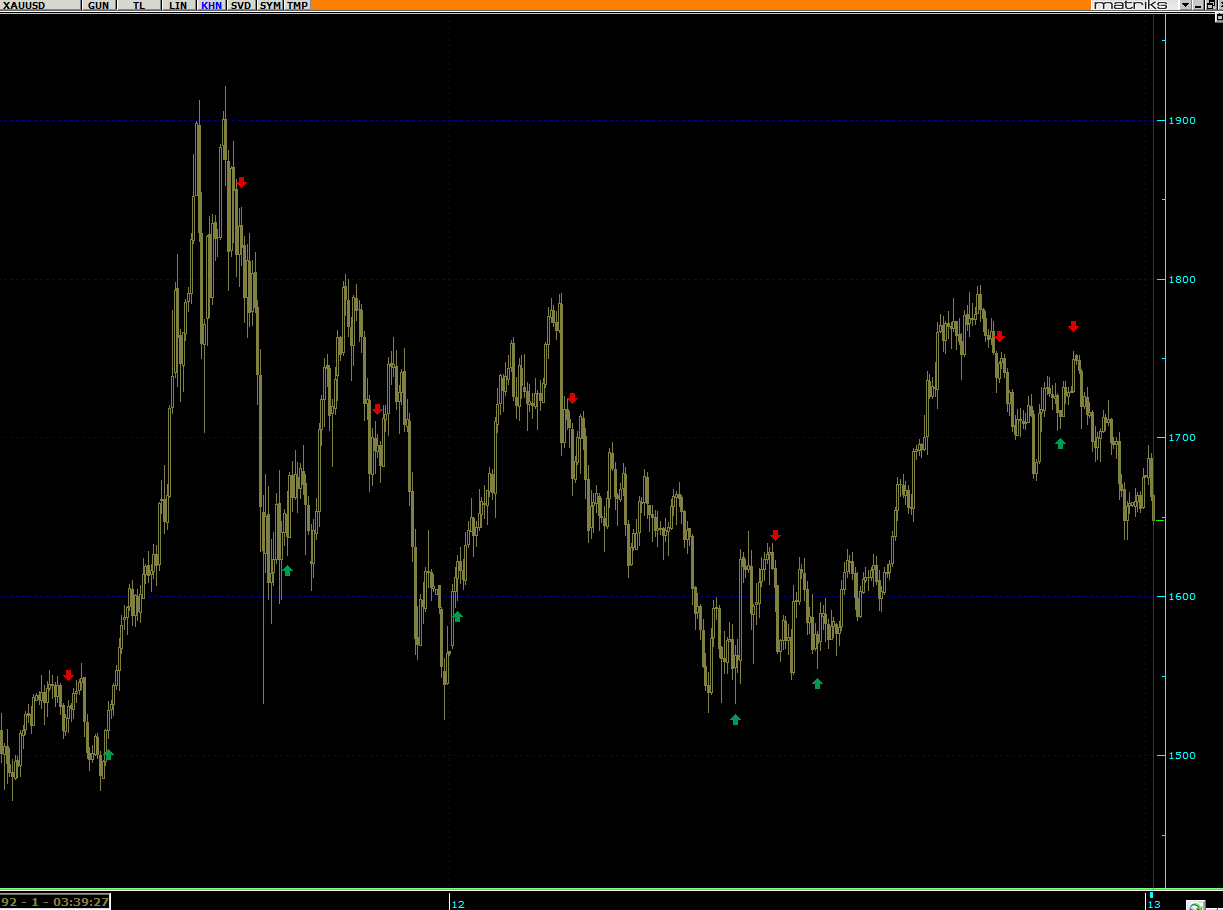Toggle the SVD button
The image size is (1223, 910).
[241, 5]
